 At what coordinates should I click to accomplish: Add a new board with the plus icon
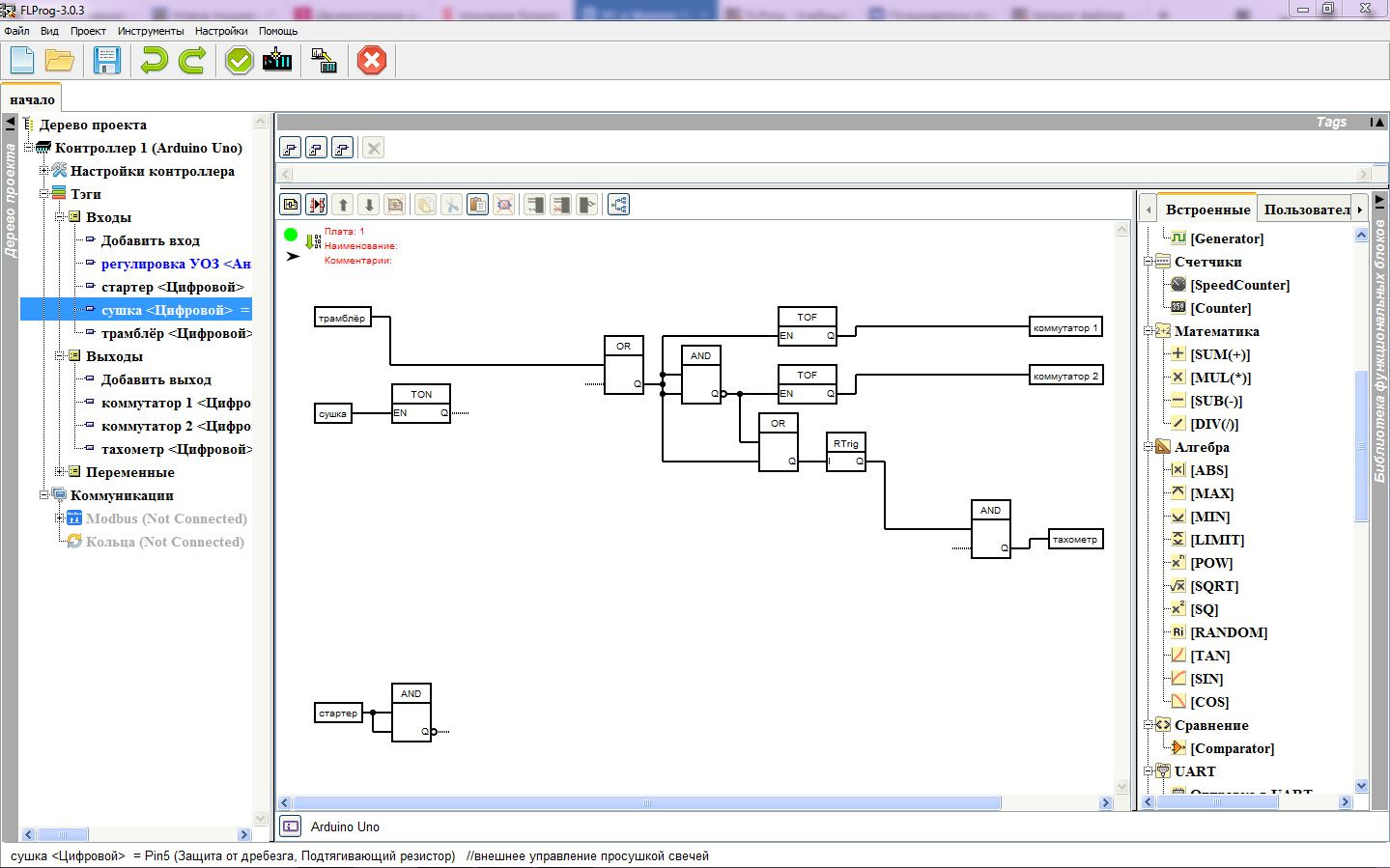[290, 205]
